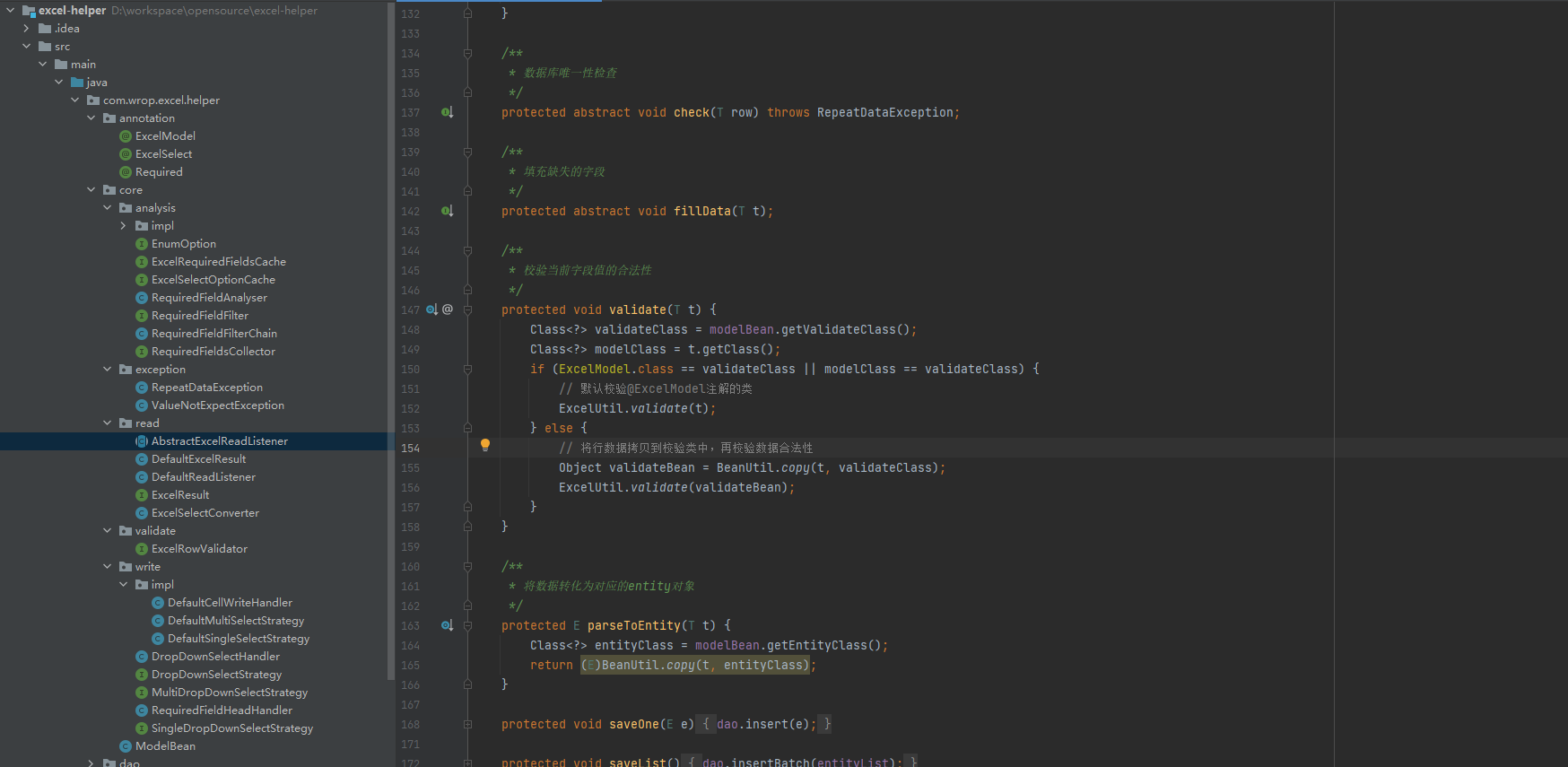
Task: Select RequiredFieldFilterChain class
Action: pos(214,334)
